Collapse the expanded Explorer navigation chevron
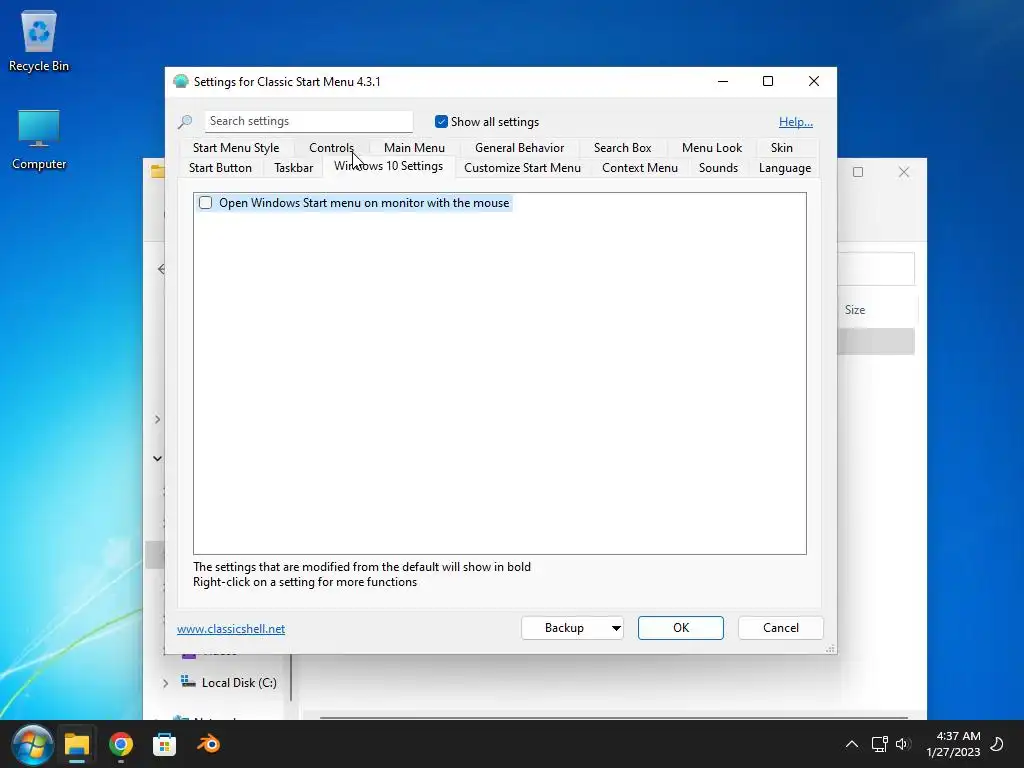The image size is (1024, 768). point(157,458)
